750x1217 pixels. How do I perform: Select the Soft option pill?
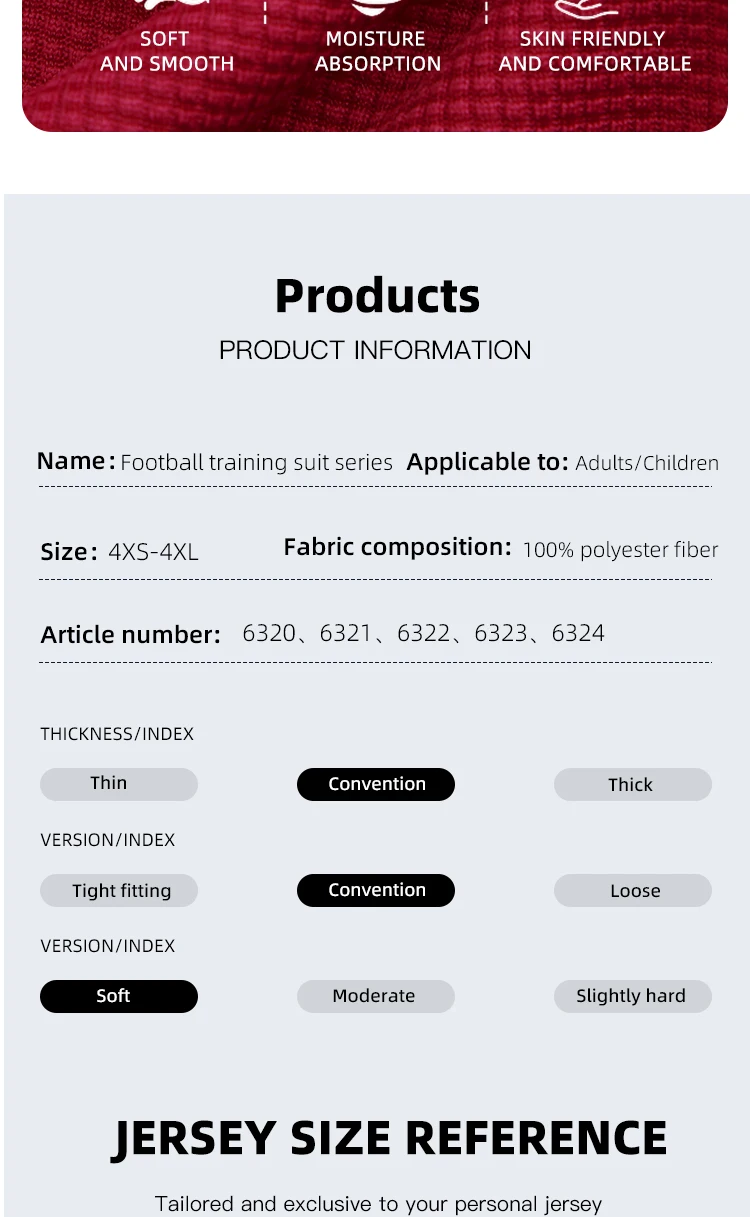(x=119, y=996)
